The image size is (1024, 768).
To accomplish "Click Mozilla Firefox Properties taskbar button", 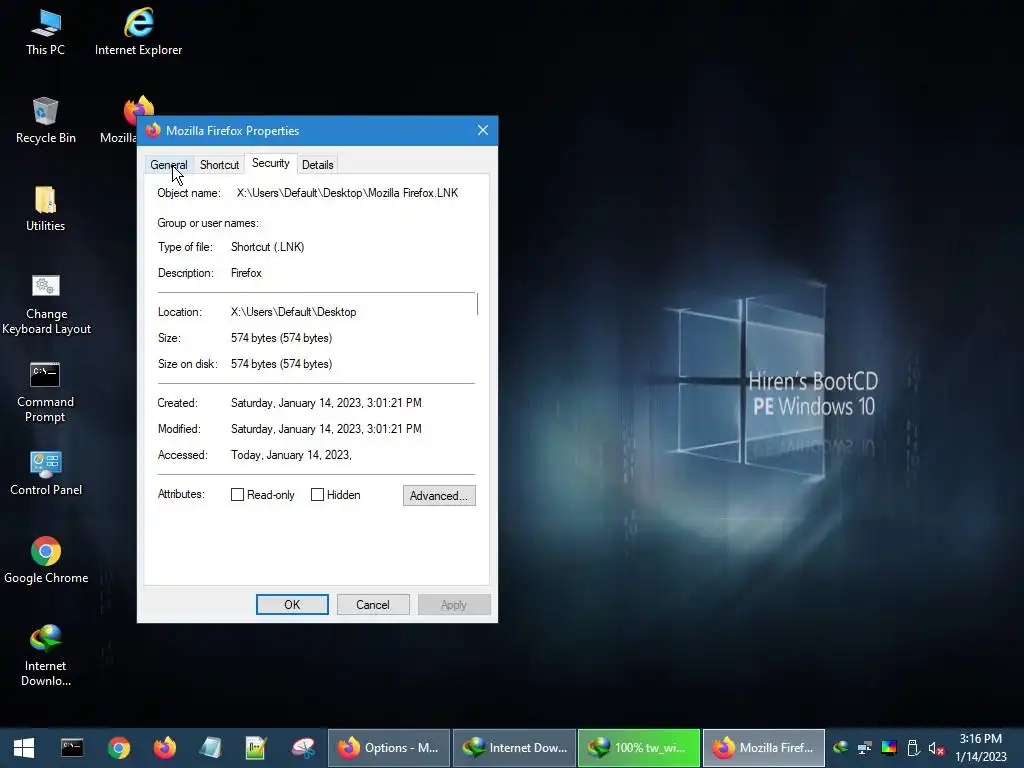I will (763, 748).
